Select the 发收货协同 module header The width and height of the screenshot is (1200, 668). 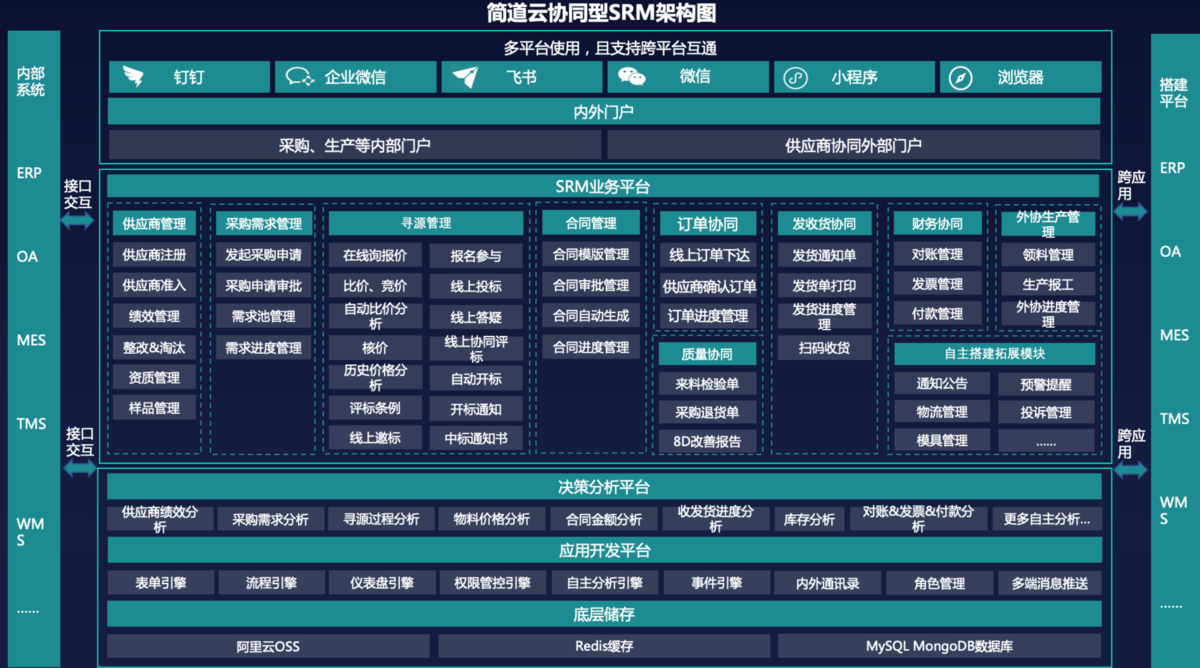point(825,223)
